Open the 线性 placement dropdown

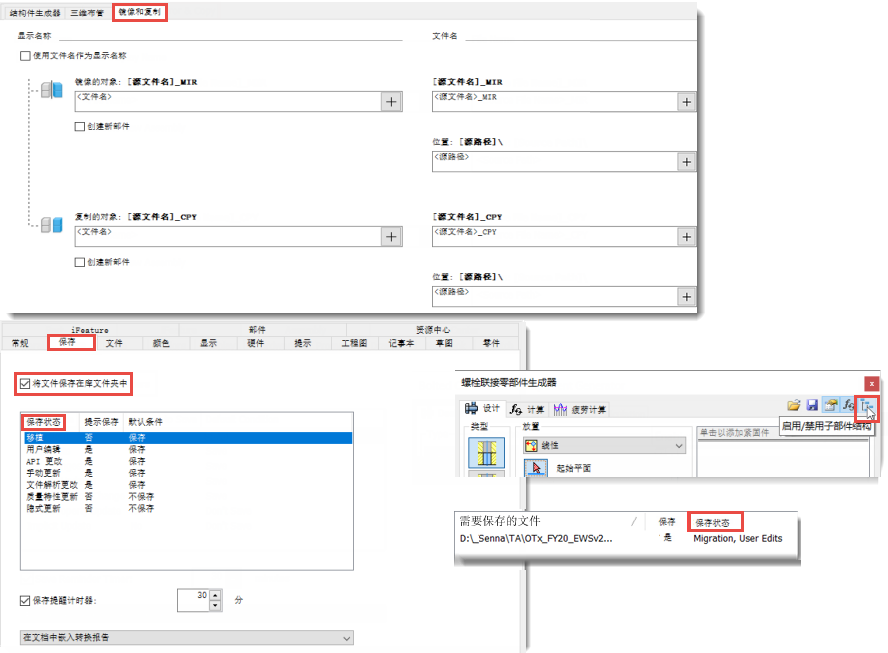click(x=604, y=446)
